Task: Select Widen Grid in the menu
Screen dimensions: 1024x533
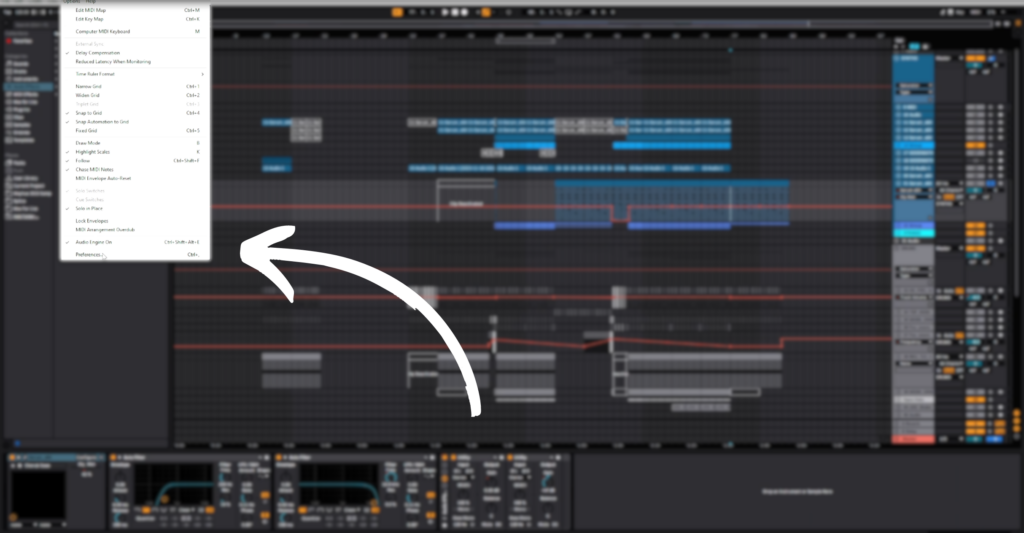Action: 88,95
